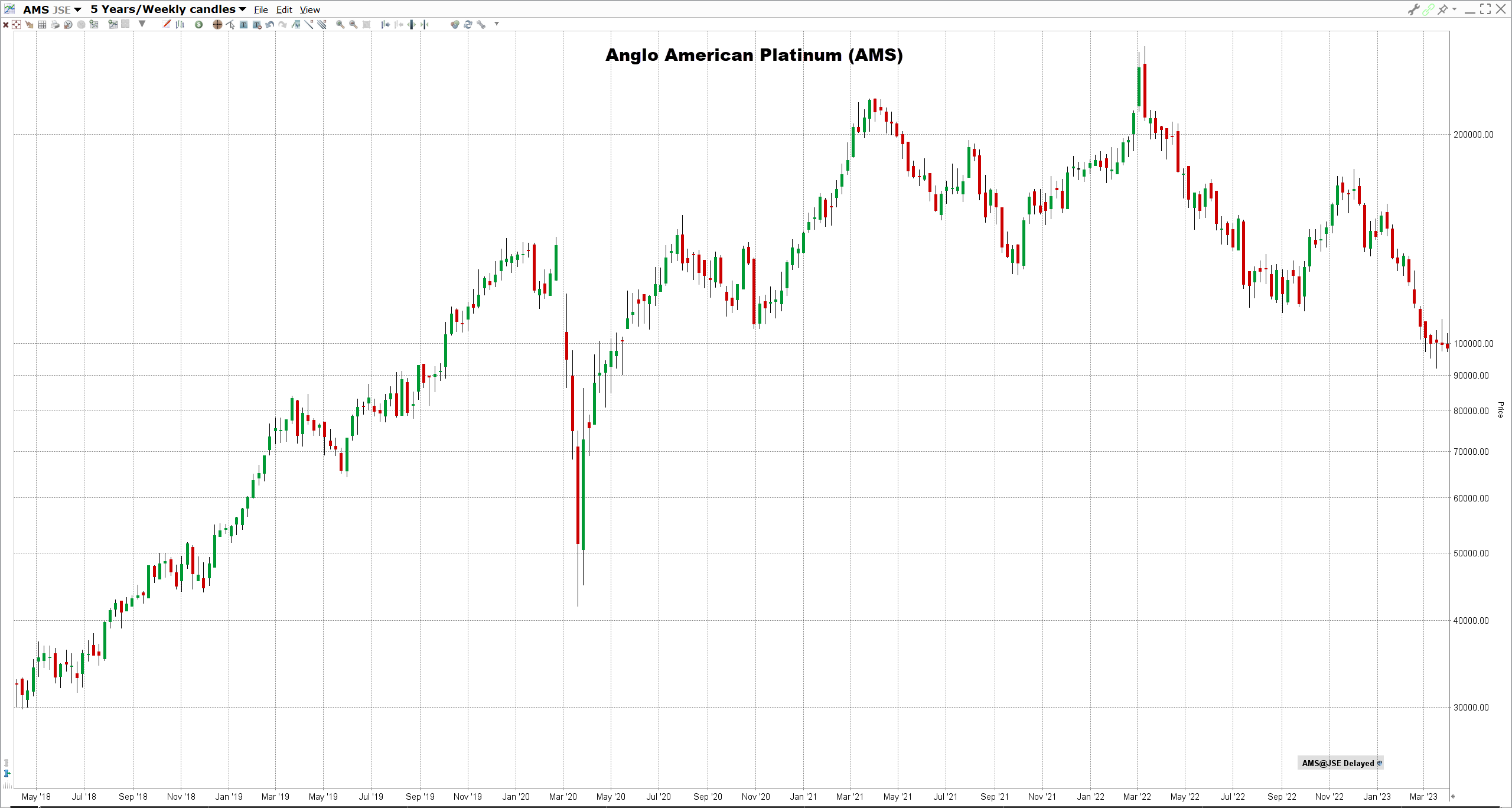Image resolution: width=1512 pixels, height=808 pixels.
Task: Click the May '18 date axis label
Action: [x=36, y=797]
